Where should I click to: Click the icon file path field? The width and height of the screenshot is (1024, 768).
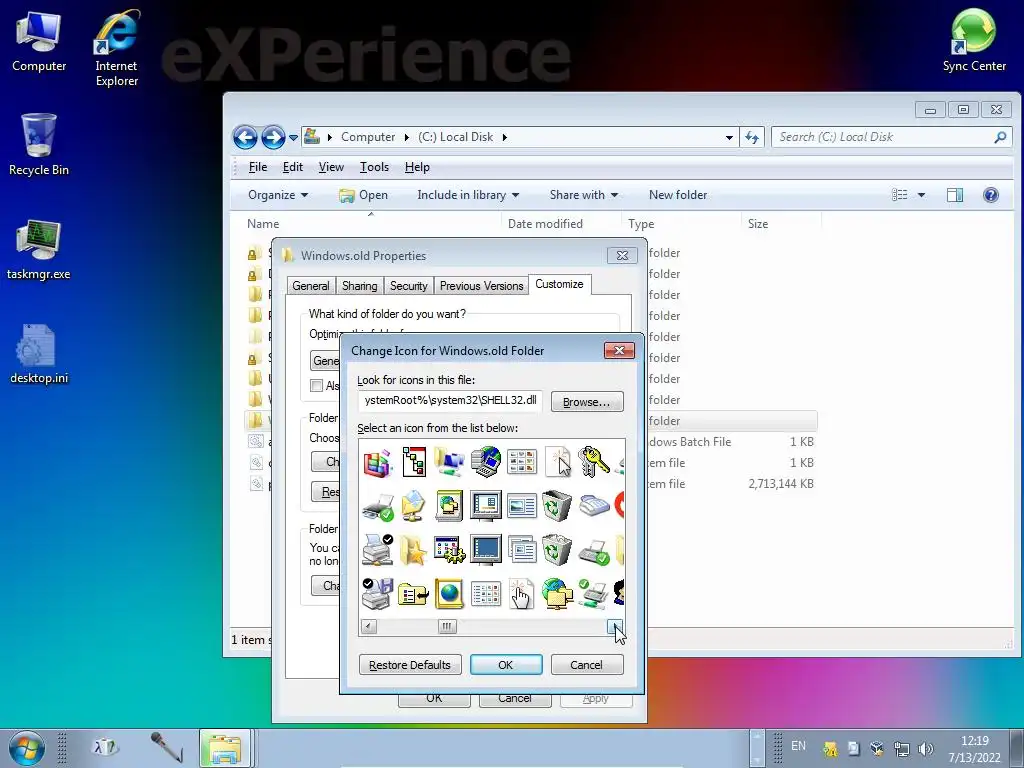pos(450,400)
